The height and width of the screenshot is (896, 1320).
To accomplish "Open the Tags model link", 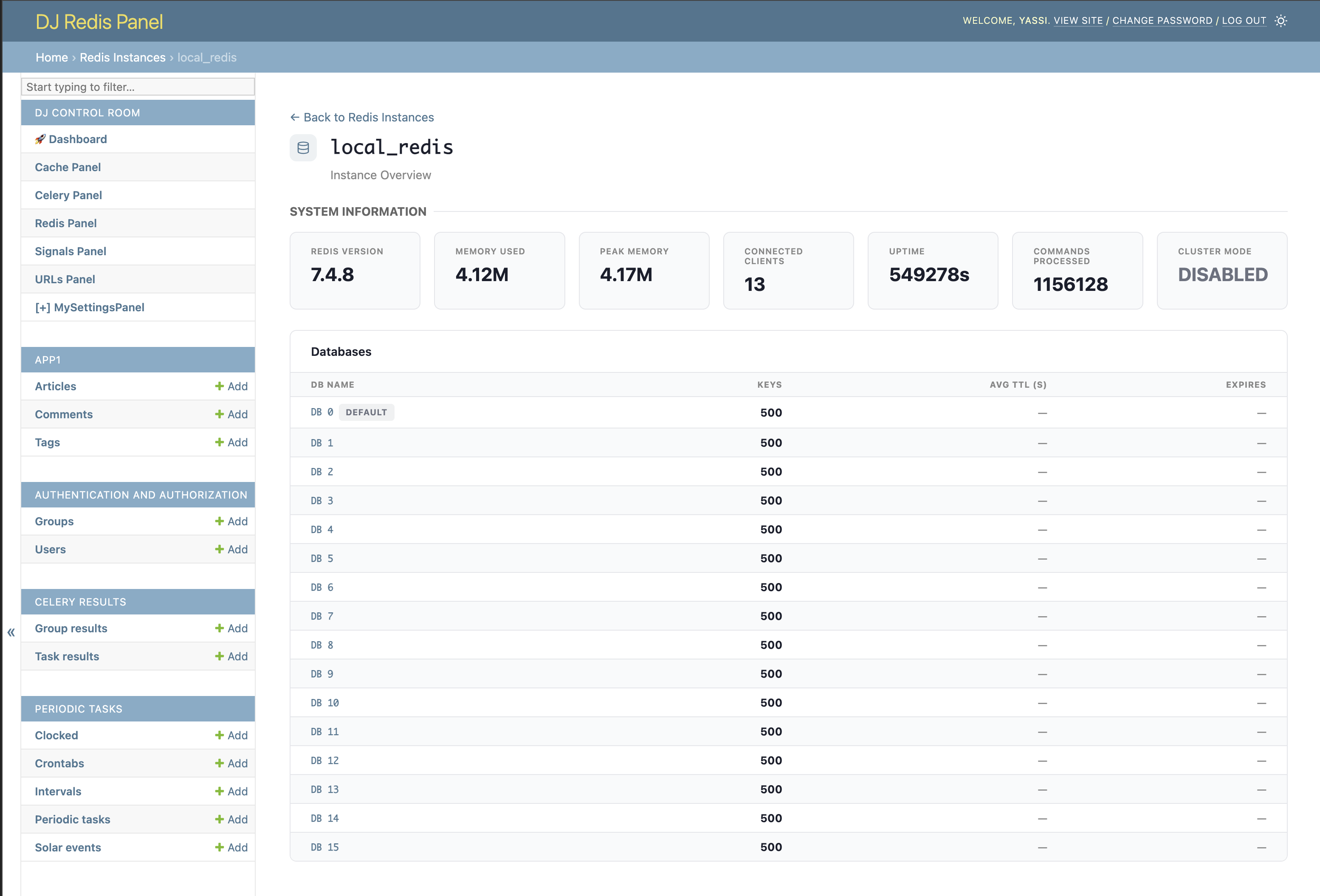I will point(47,442).
